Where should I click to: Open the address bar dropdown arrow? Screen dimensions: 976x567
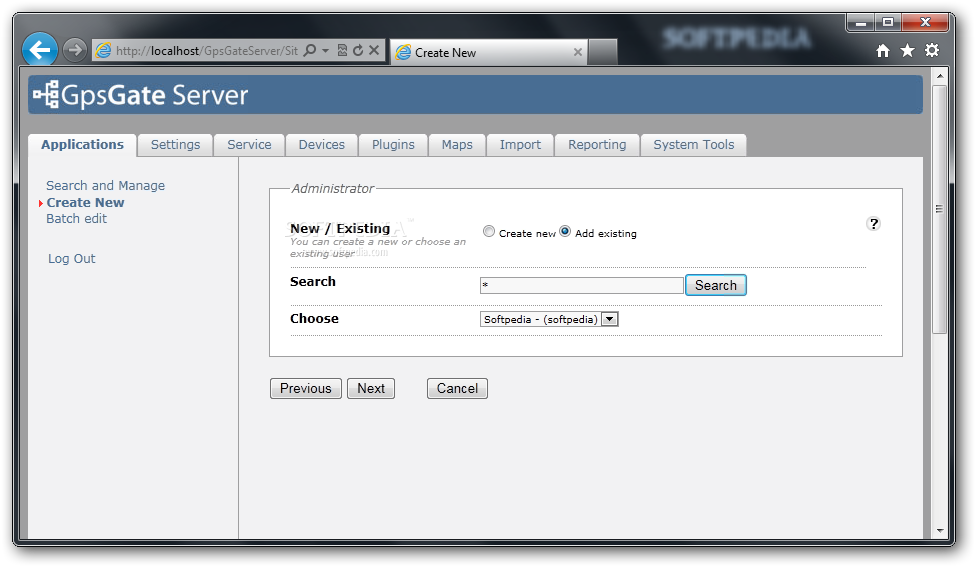326,50
